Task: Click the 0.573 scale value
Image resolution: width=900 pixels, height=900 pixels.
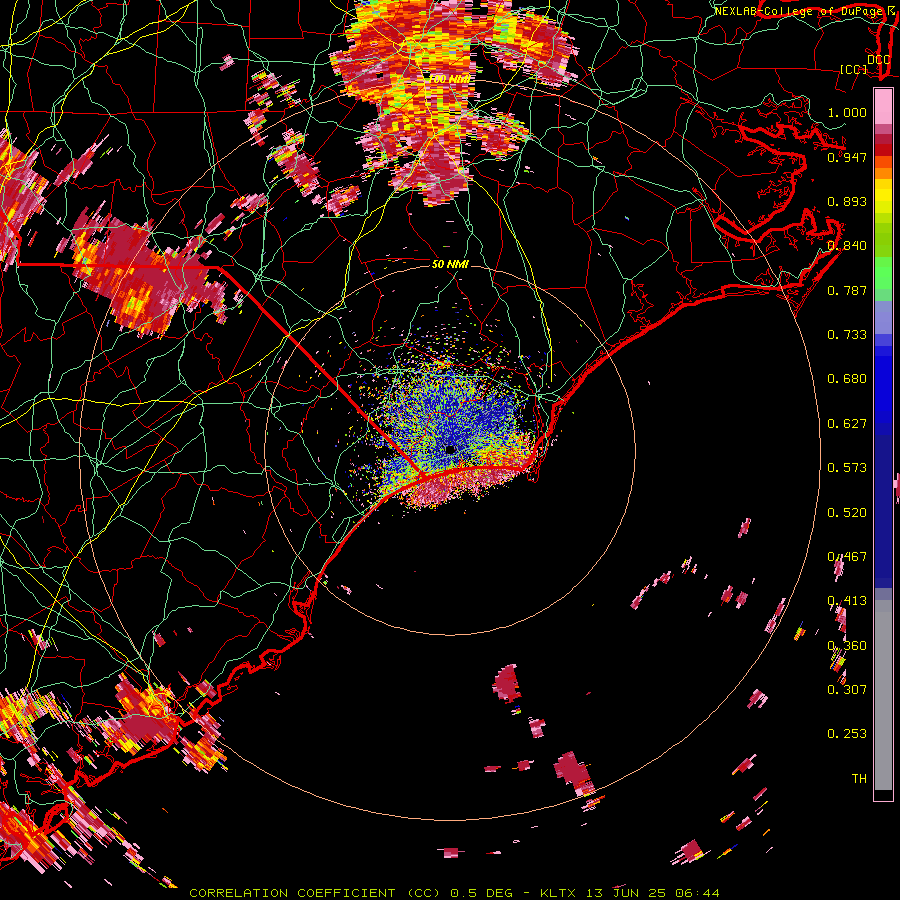Action: pos(847,468)
